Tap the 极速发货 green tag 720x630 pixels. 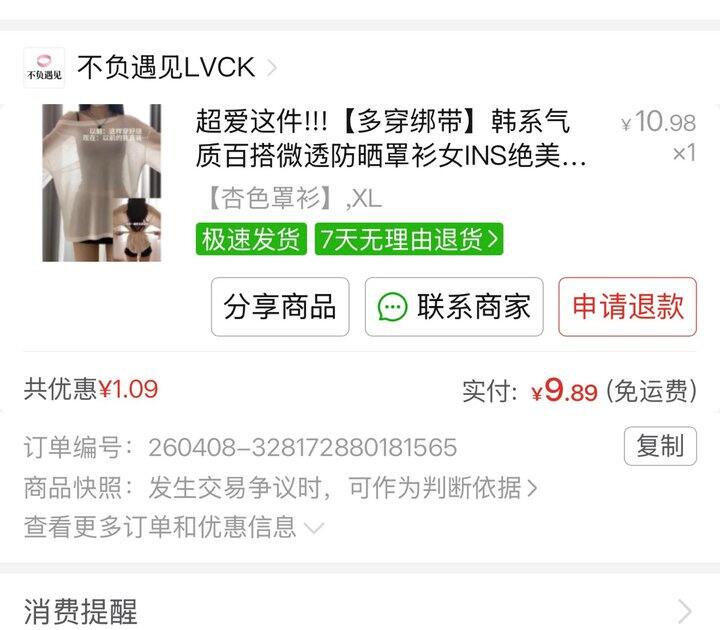pyautogui.click(x=251, y=239)
